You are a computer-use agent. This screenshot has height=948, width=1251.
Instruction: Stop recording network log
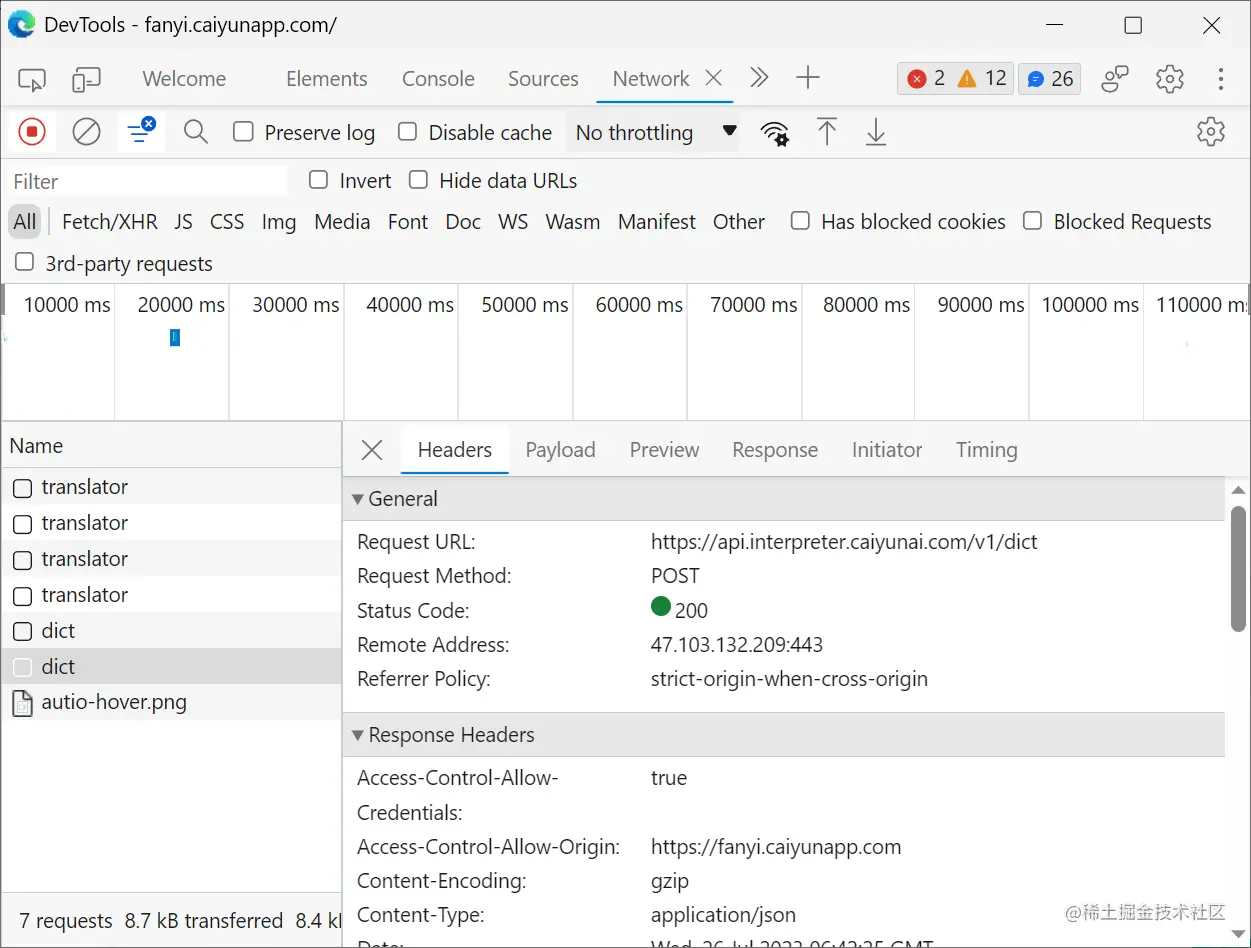click(32, 131)
